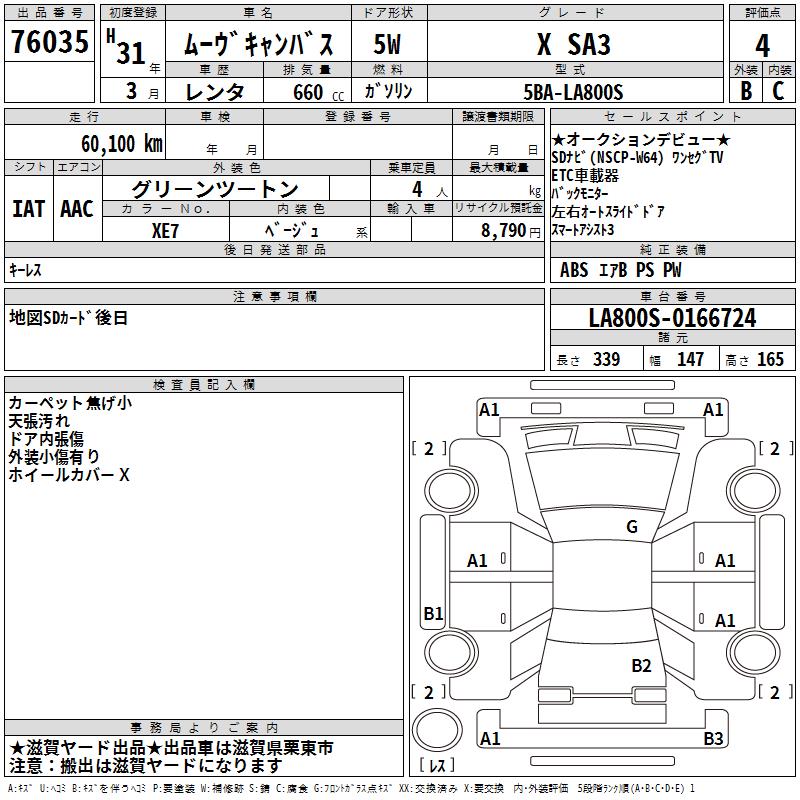
Task: Click the spare tire circle above レス
Action: [437, 731]
